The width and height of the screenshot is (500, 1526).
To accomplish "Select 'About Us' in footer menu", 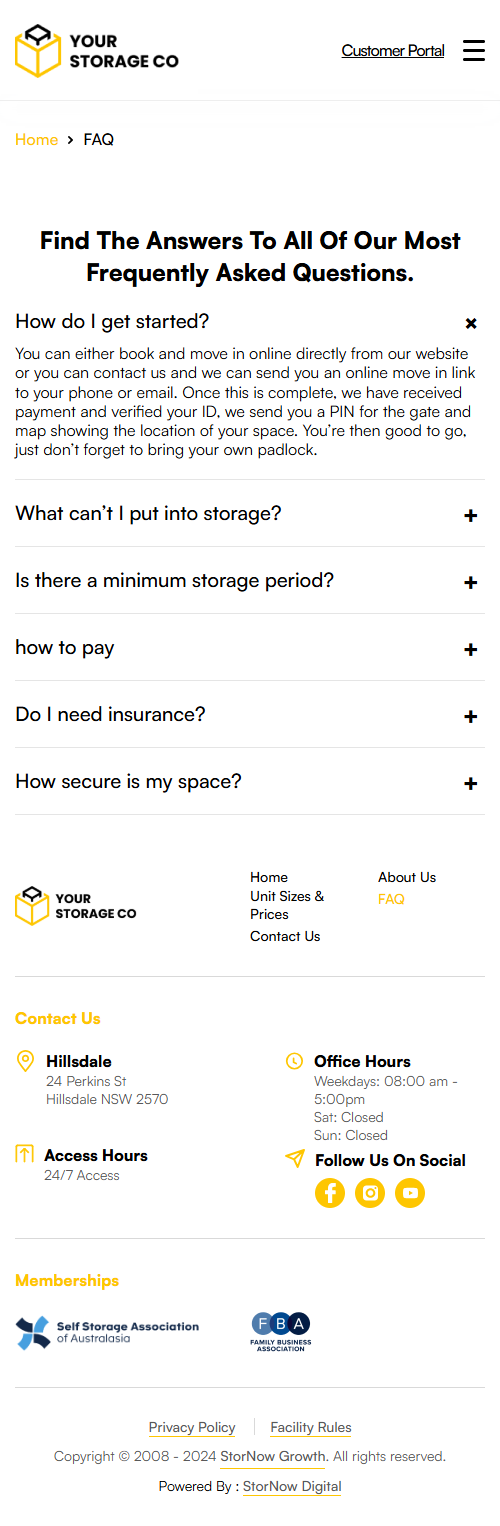I will (x=407, y=877).
